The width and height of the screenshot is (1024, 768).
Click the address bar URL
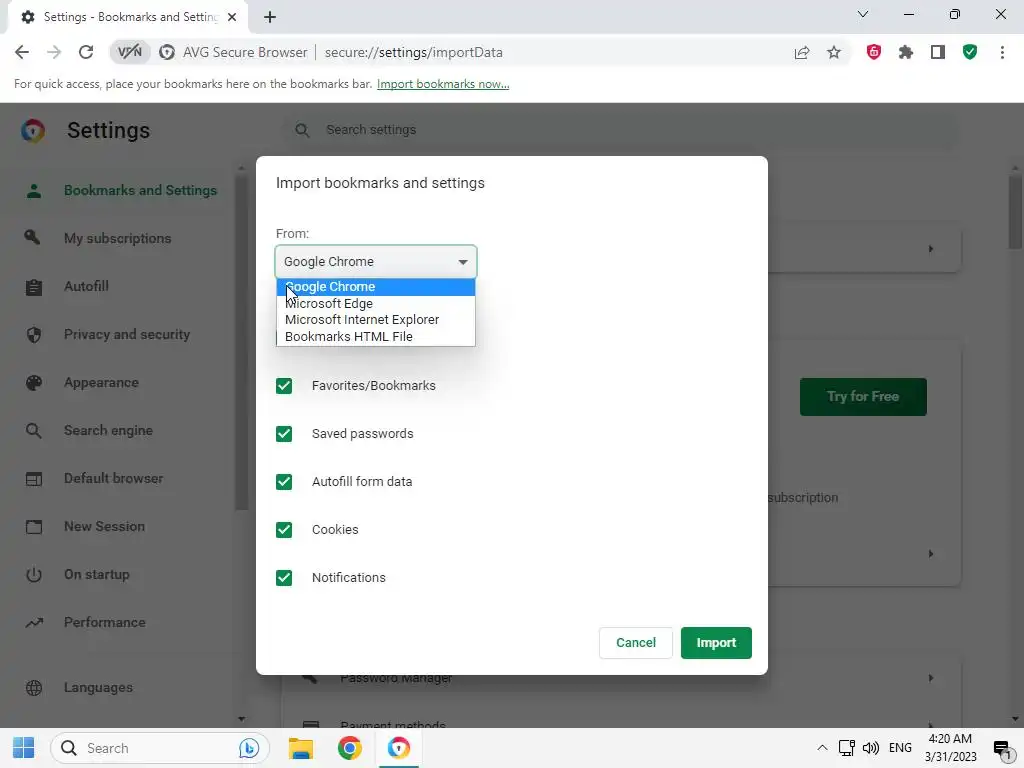(413, 52)
